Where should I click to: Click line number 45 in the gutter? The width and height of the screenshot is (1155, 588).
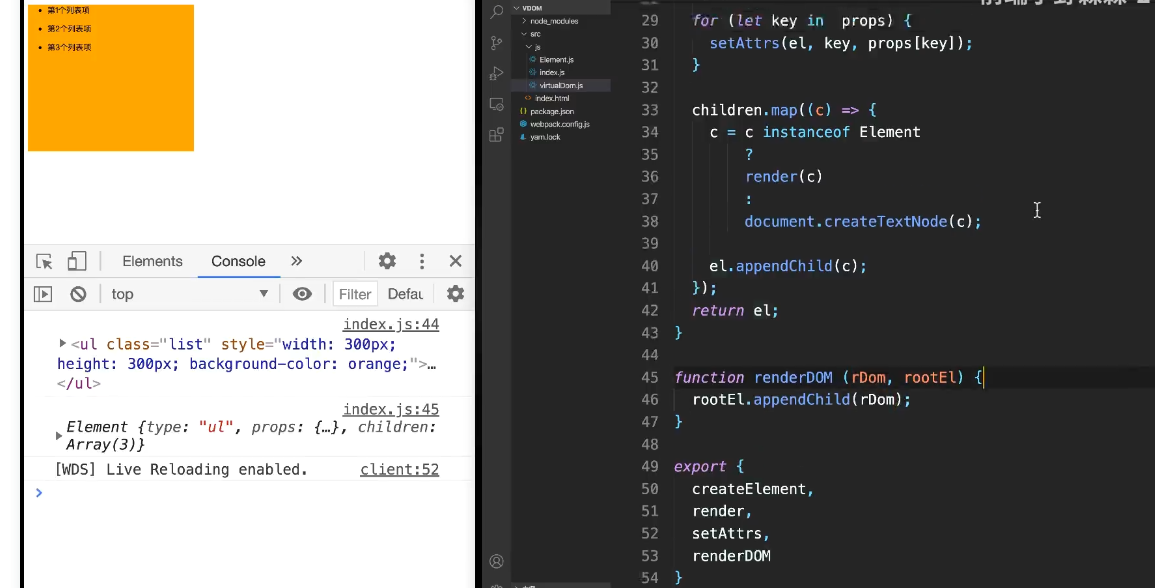(x=650, y=377)
